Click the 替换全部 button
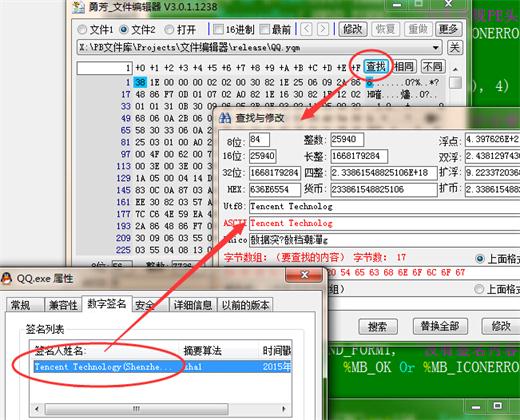Screen dimensions: 520x420 click(x=440, y=326)
